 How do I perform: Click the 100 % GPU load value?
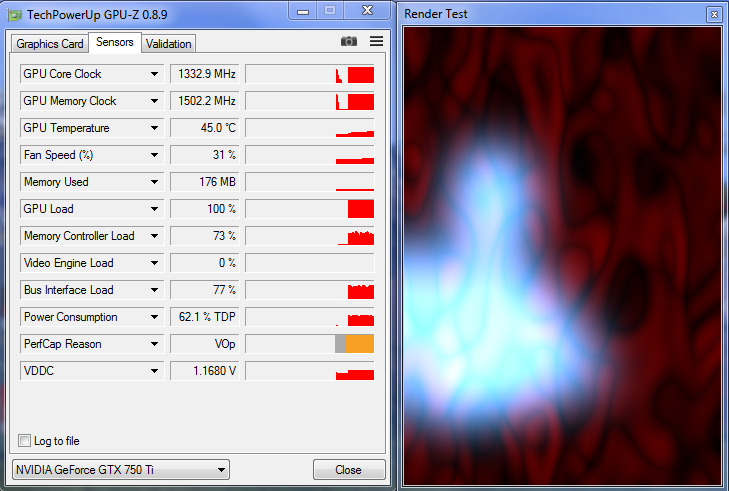pyautogui.click(x=205, y=209)
